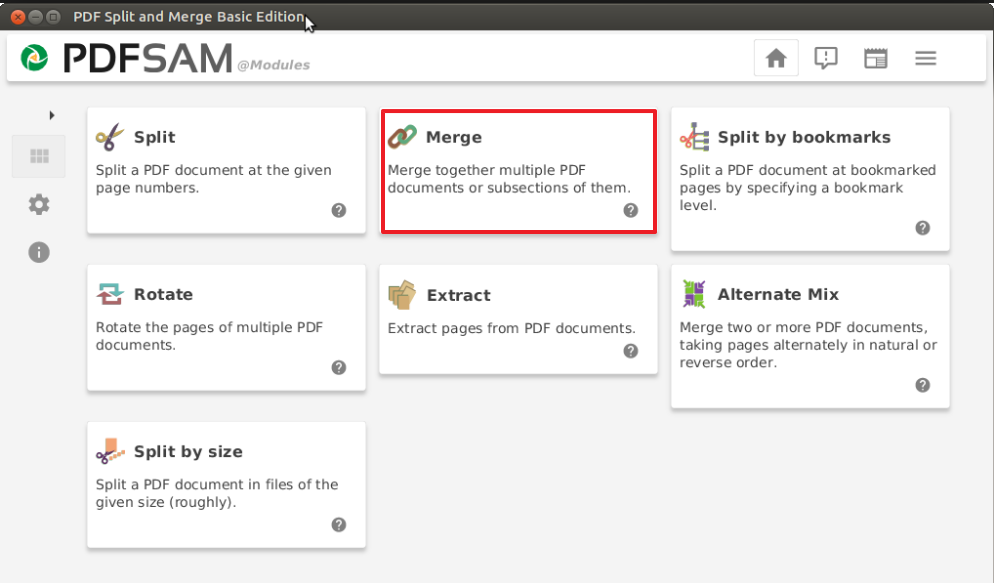Expand the left sidebar arrow
The width and height of the screenshot is (994, 583).
coord(52,115)
